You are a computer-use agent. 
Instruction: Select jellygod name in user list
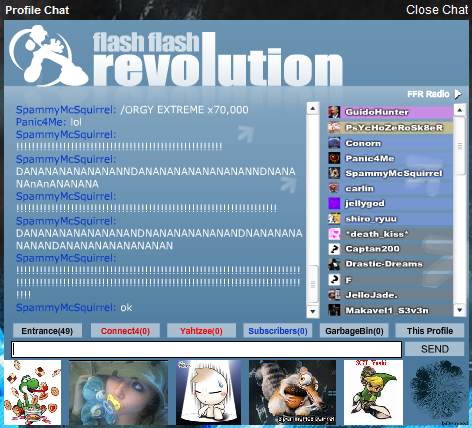point(365,204)
